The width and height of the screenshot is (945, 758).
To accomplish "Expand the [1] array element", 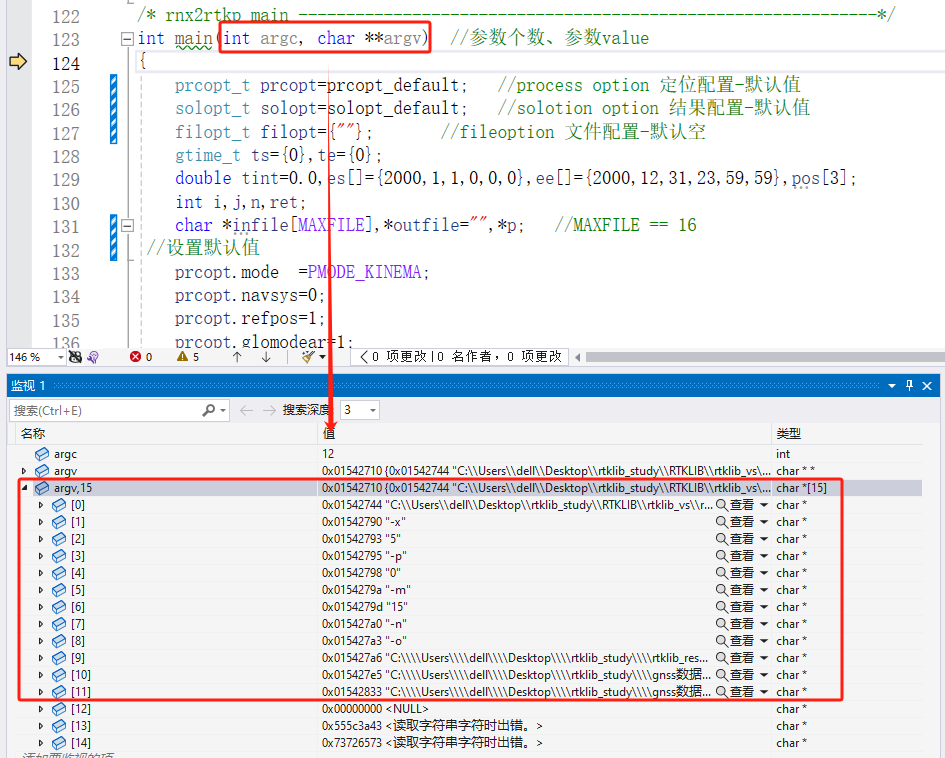I will click(x=41, y=522).
